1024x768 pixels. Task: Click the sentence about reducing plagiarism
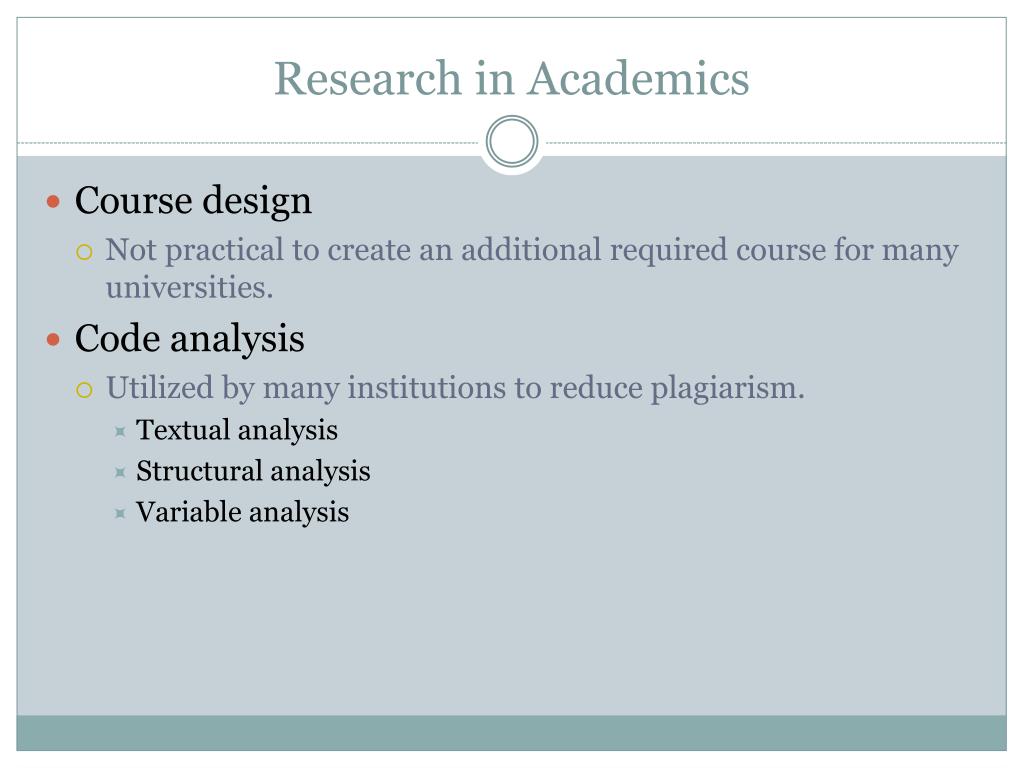click(x=455, y=388)
